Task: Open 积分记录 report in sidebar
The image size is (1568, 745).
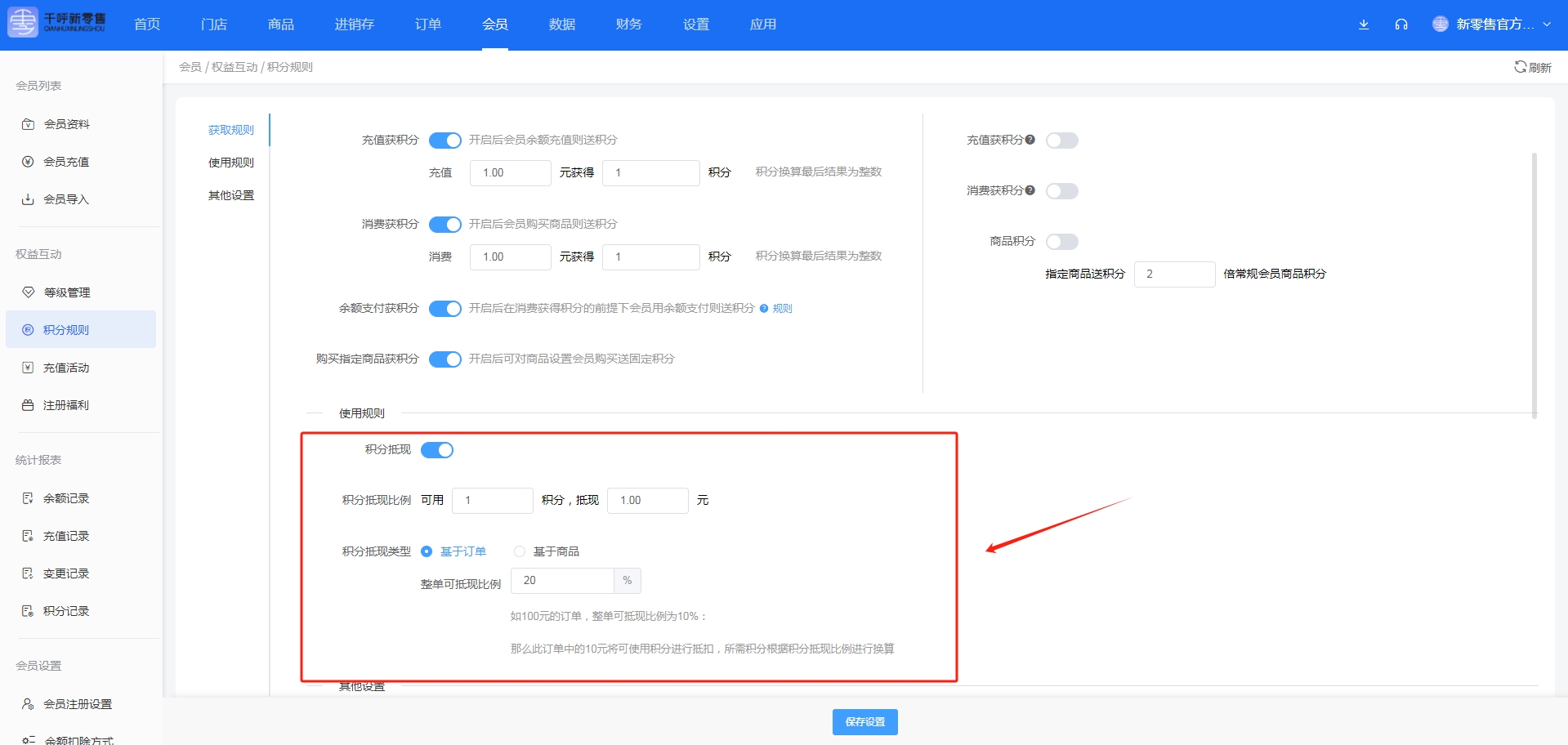Action: (65, 611)
